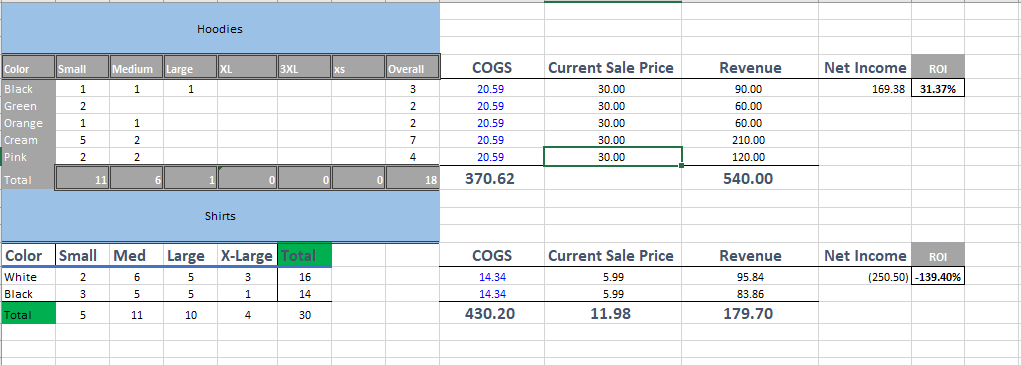
Task: Select the Cream row Revenue 210.00
Action: [x=749, y=140]
